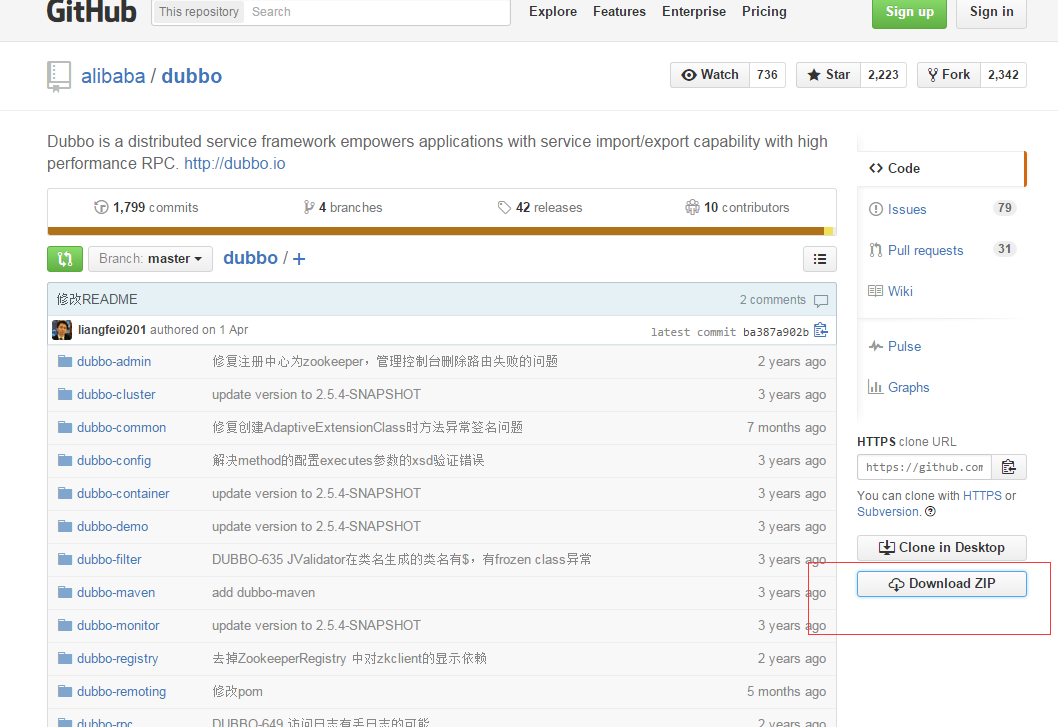Click the GitHub logo
The width and height of the screenshot is (1058, 727).
pyautogui.click(x=91, y=11)
